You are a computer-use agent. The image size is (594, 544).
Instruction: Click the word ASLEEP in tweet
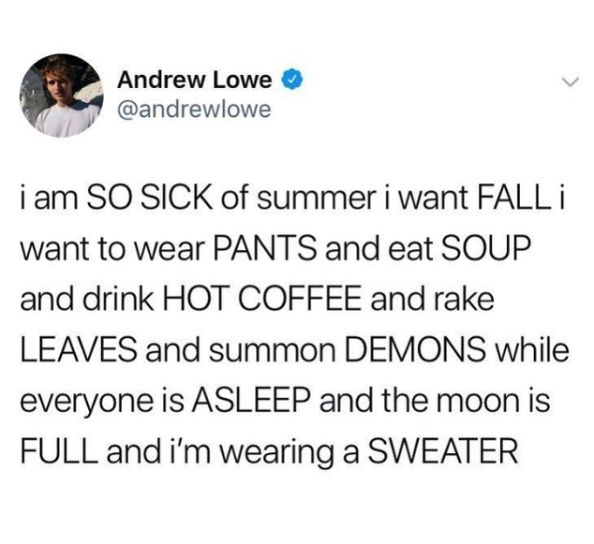pos(252,400)
